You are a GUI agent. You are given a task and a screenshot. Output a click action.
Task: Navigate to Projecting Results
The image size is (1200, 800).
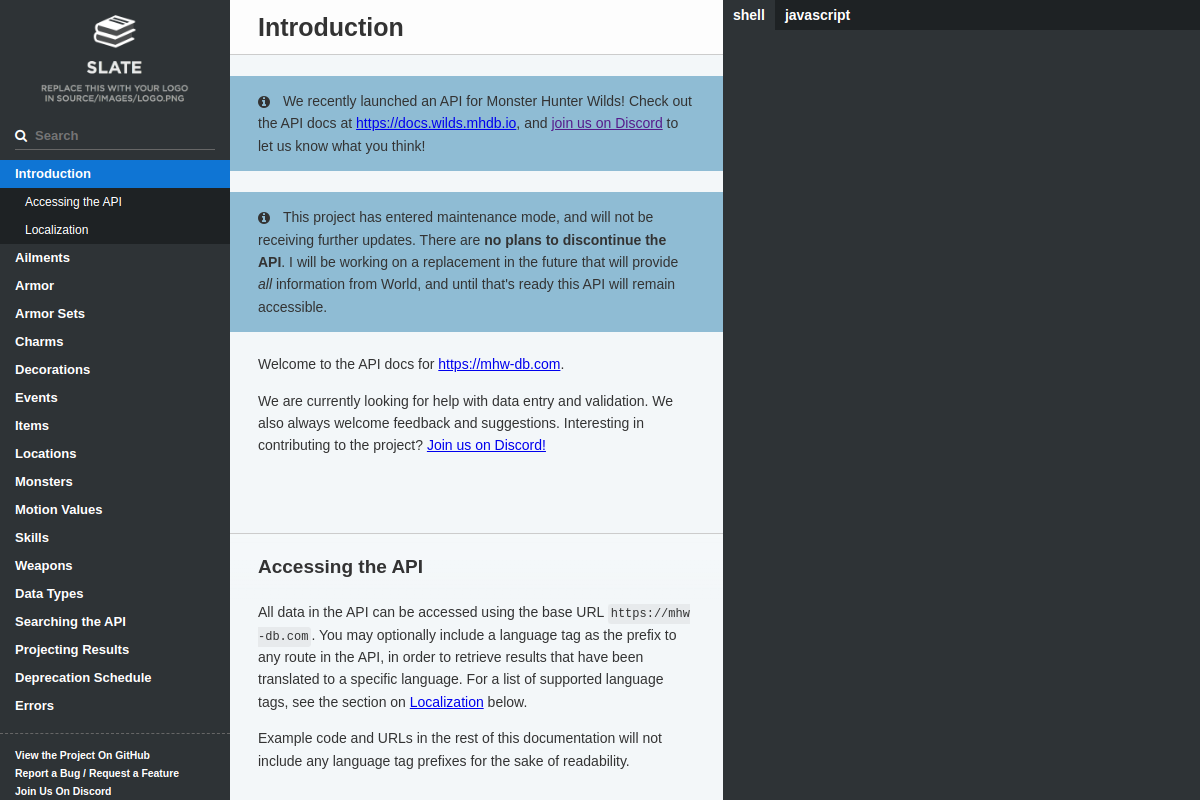(115, 650)
